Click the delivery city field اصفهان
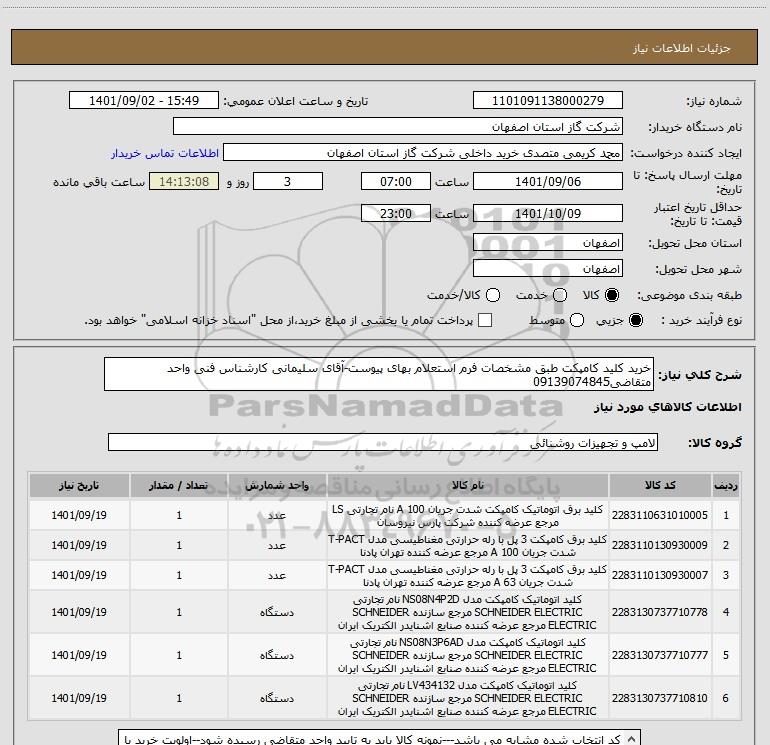The width and height of the screenshot is (770, 745). click(548, 269)
